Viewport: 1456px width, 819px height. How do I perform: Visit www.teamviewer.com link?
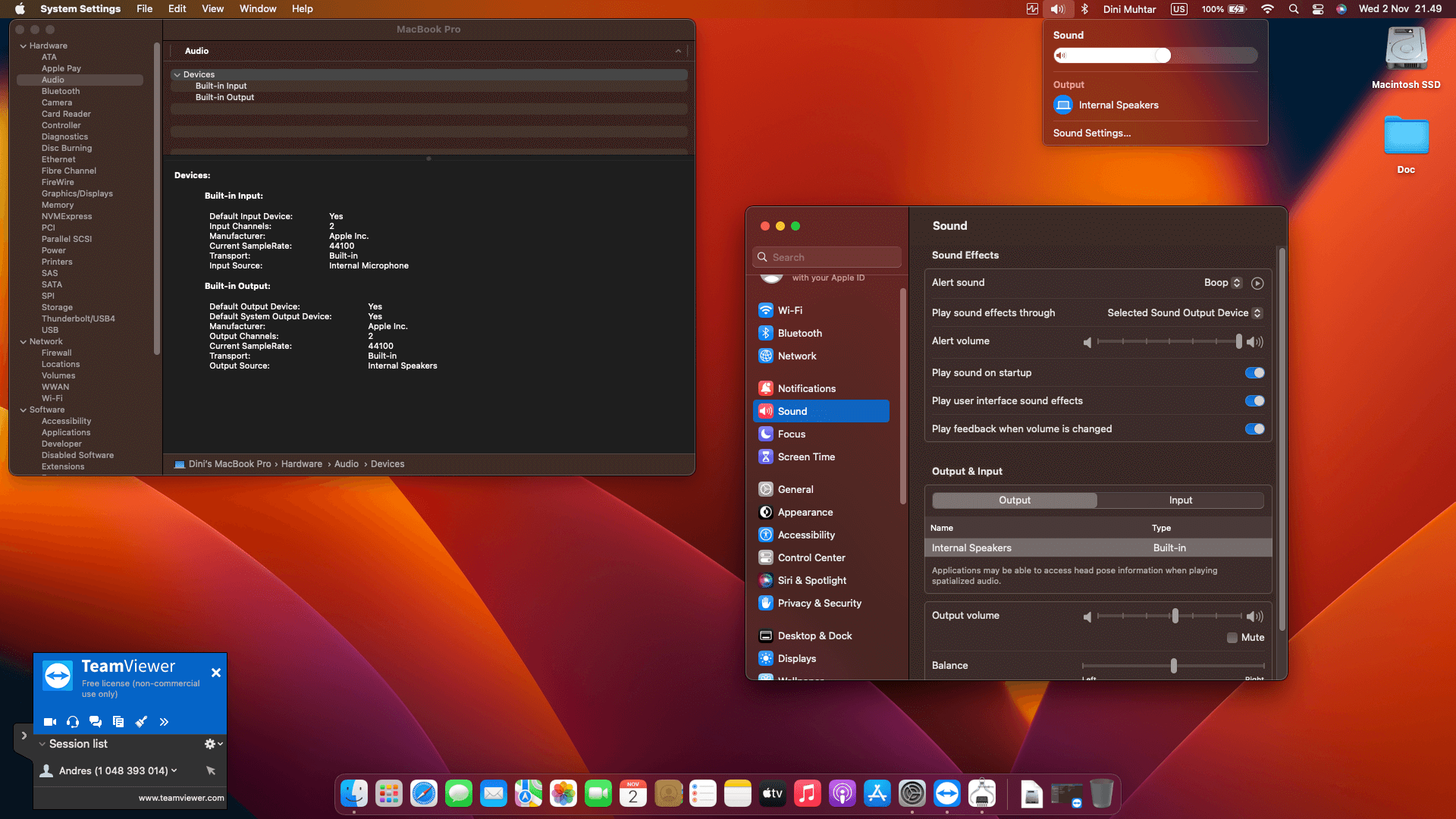181,797
